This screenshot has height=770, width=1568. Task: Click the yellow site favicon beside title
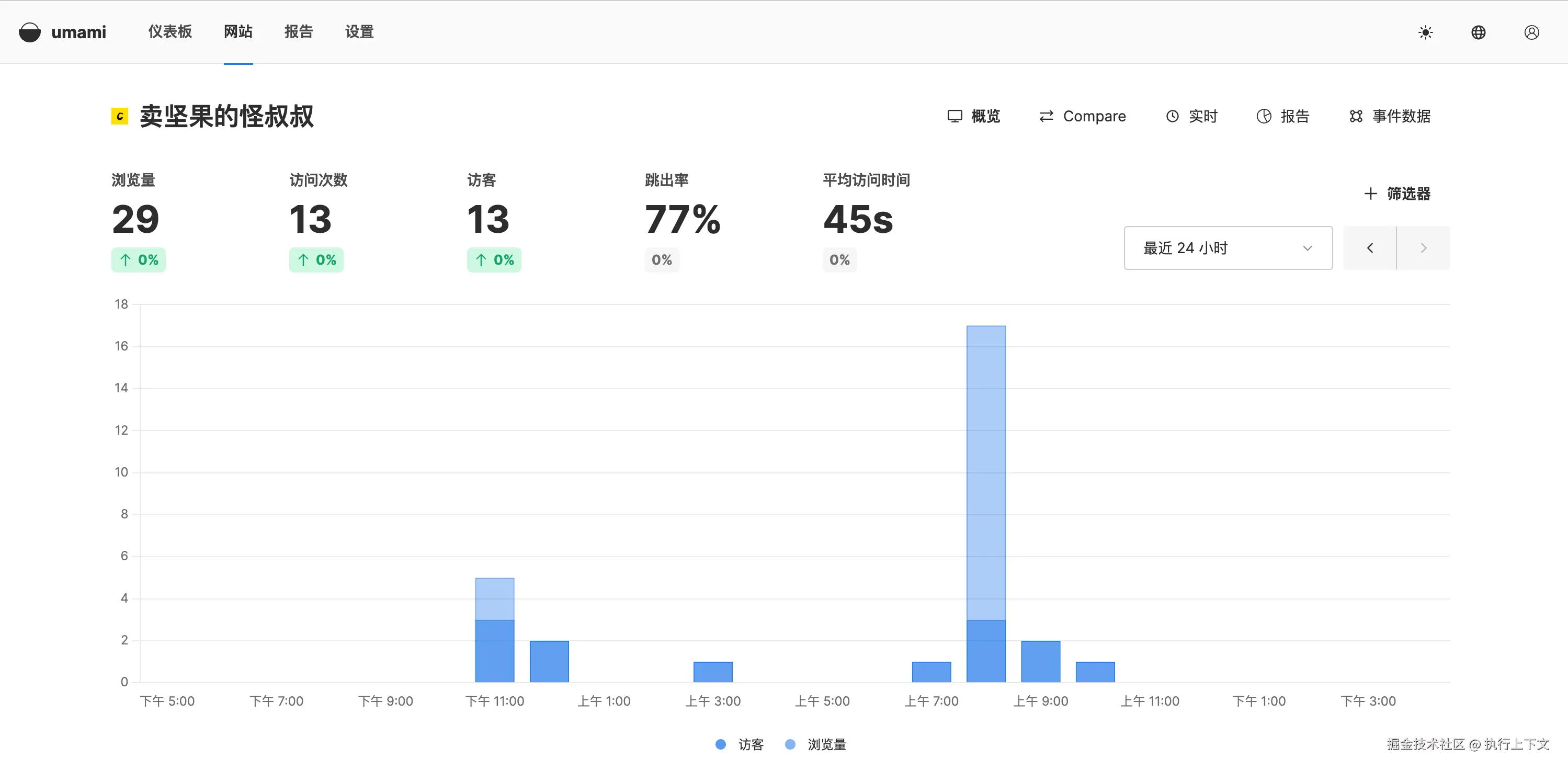[x=119, y=116]
